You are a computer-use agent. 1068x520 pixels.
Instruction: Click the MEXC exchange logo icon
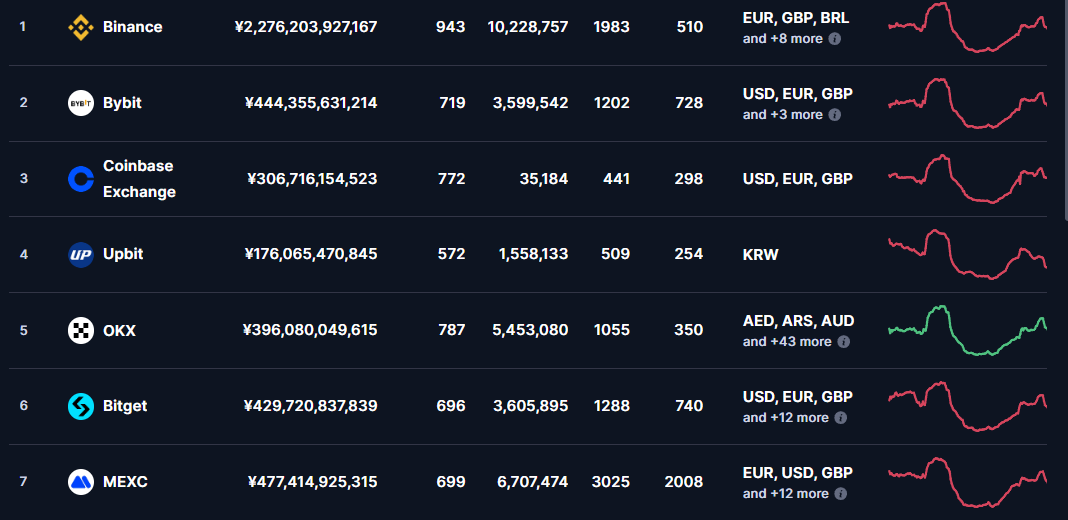click(81, 483)
